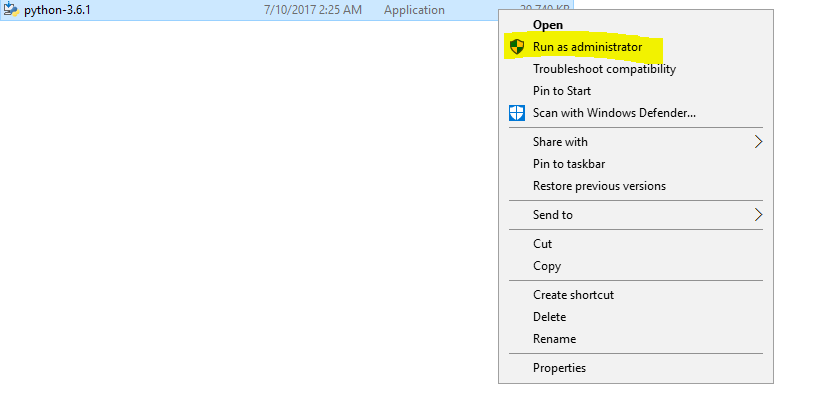
Task: Select Copy in the context menu
Action: click(x=547, y=266)
